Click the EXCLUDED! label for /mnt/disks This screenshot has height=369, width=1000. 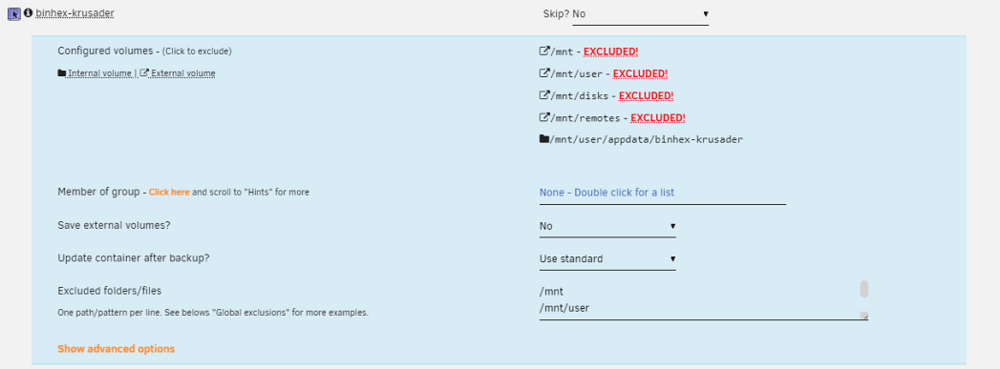coord(647,96)
